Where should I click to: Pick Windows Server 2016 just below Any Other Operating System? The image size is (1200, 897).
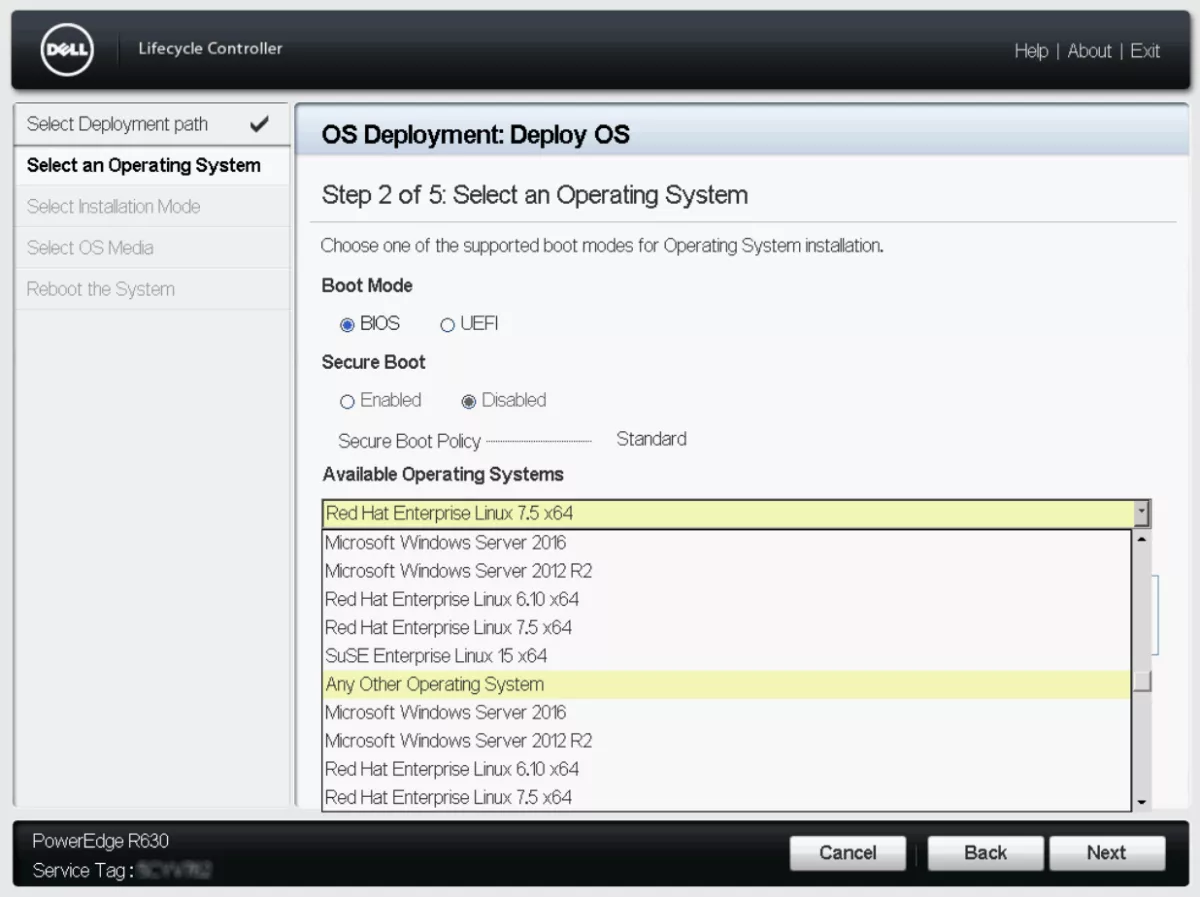[727, 713]
